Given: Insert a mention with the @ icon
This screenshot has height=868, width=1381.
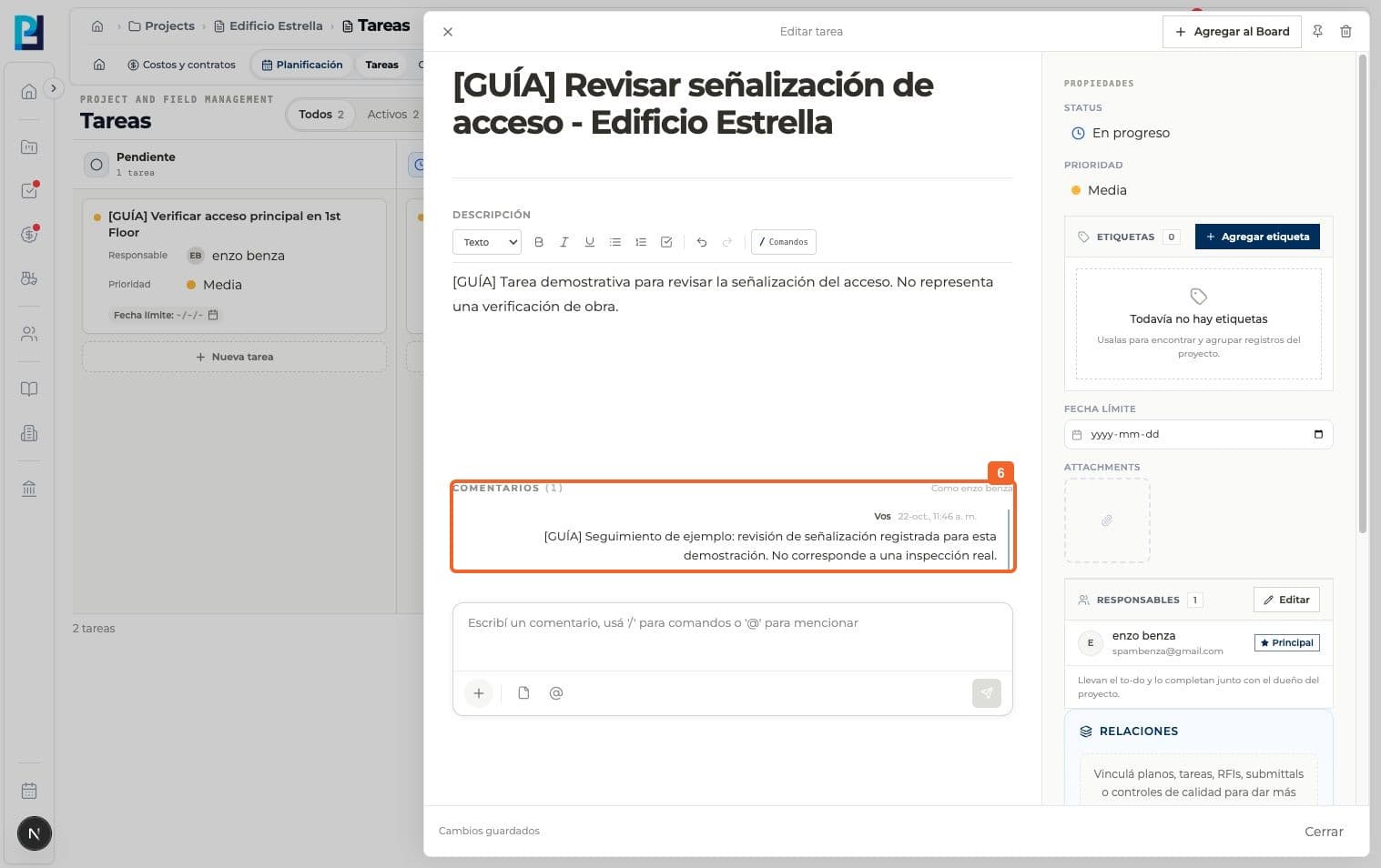Looking at the screenshot, I should (x=556, y=693).
